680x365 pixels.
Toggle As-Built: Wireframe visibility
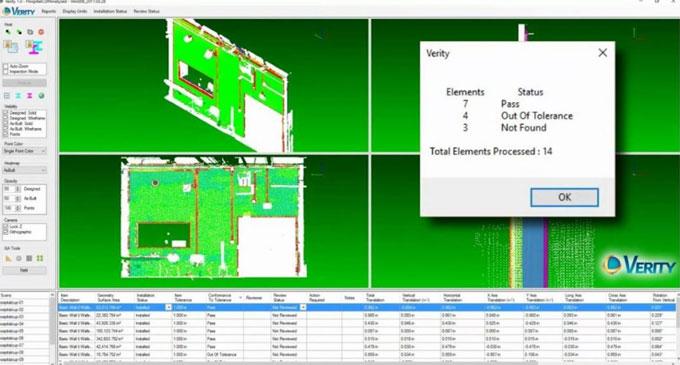(6, 129)
